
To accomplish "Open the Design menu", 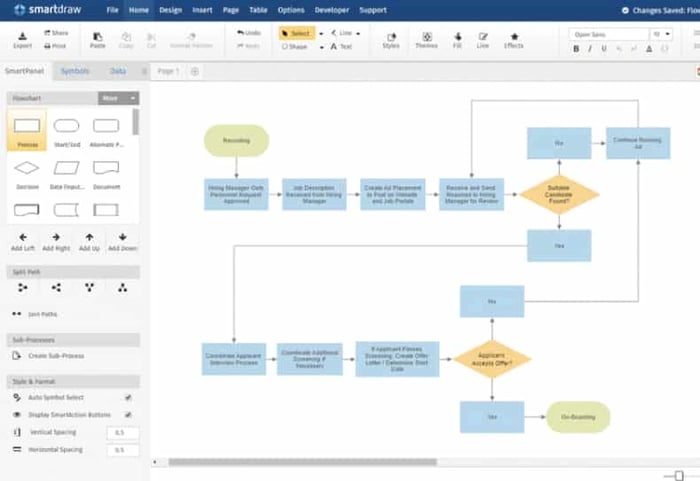I will 170,10.
